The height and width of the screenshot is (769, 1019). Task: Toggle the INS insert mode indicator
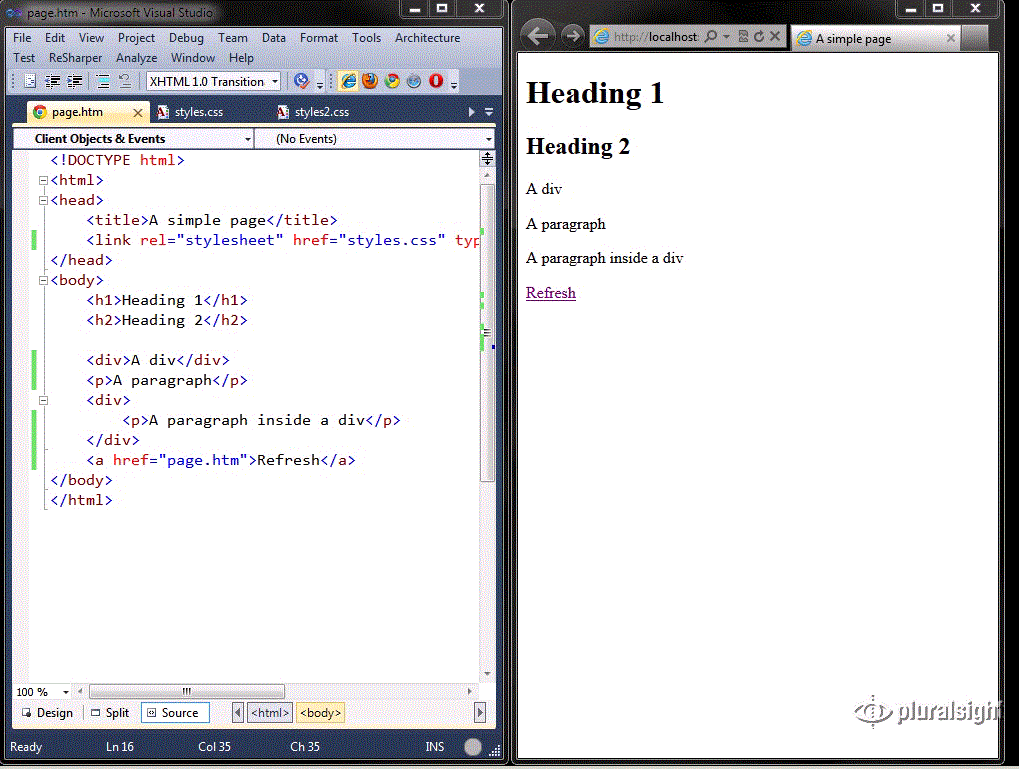(434, 746)
